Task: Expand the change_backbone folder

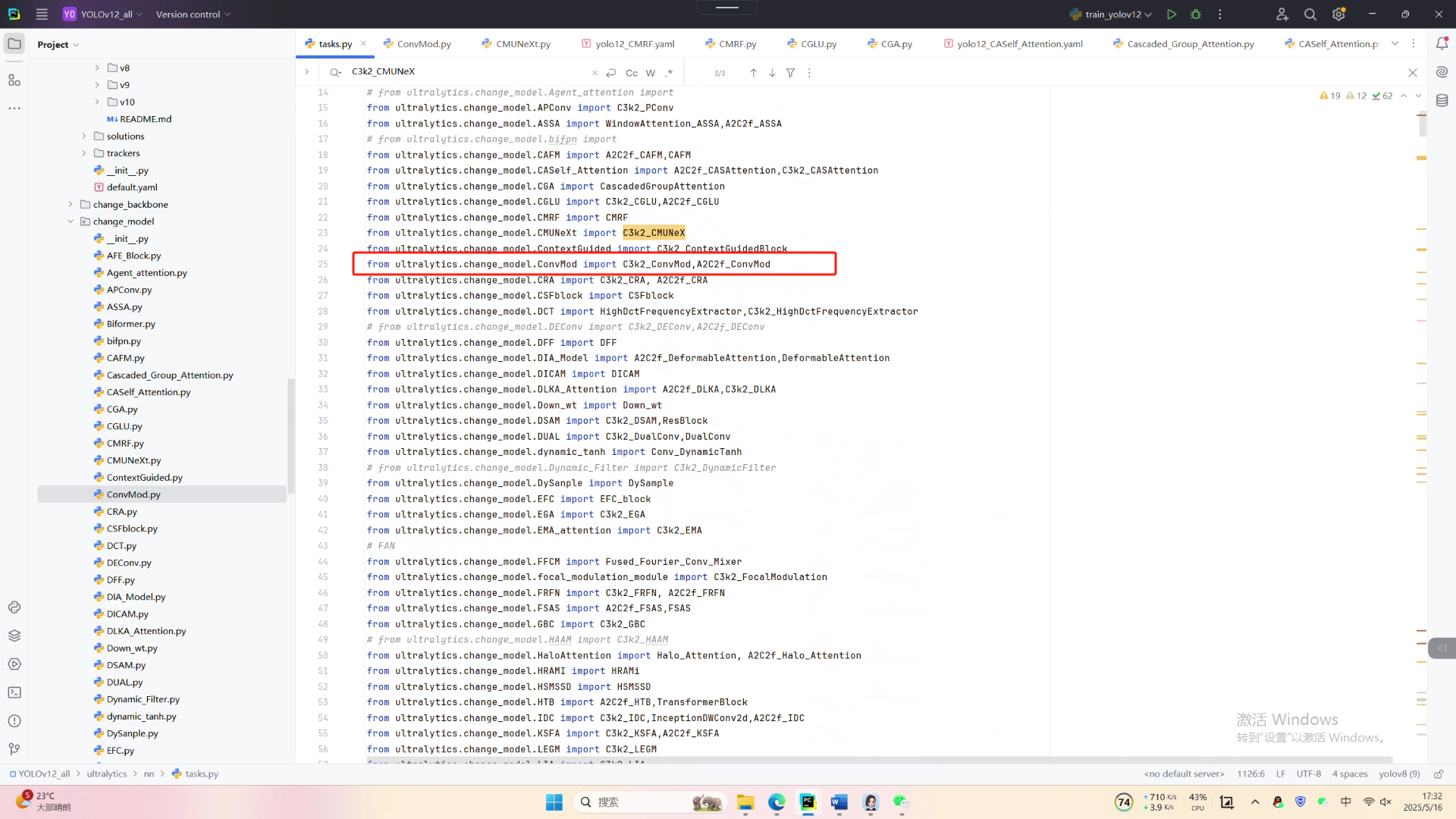Action: click(71, 204)
